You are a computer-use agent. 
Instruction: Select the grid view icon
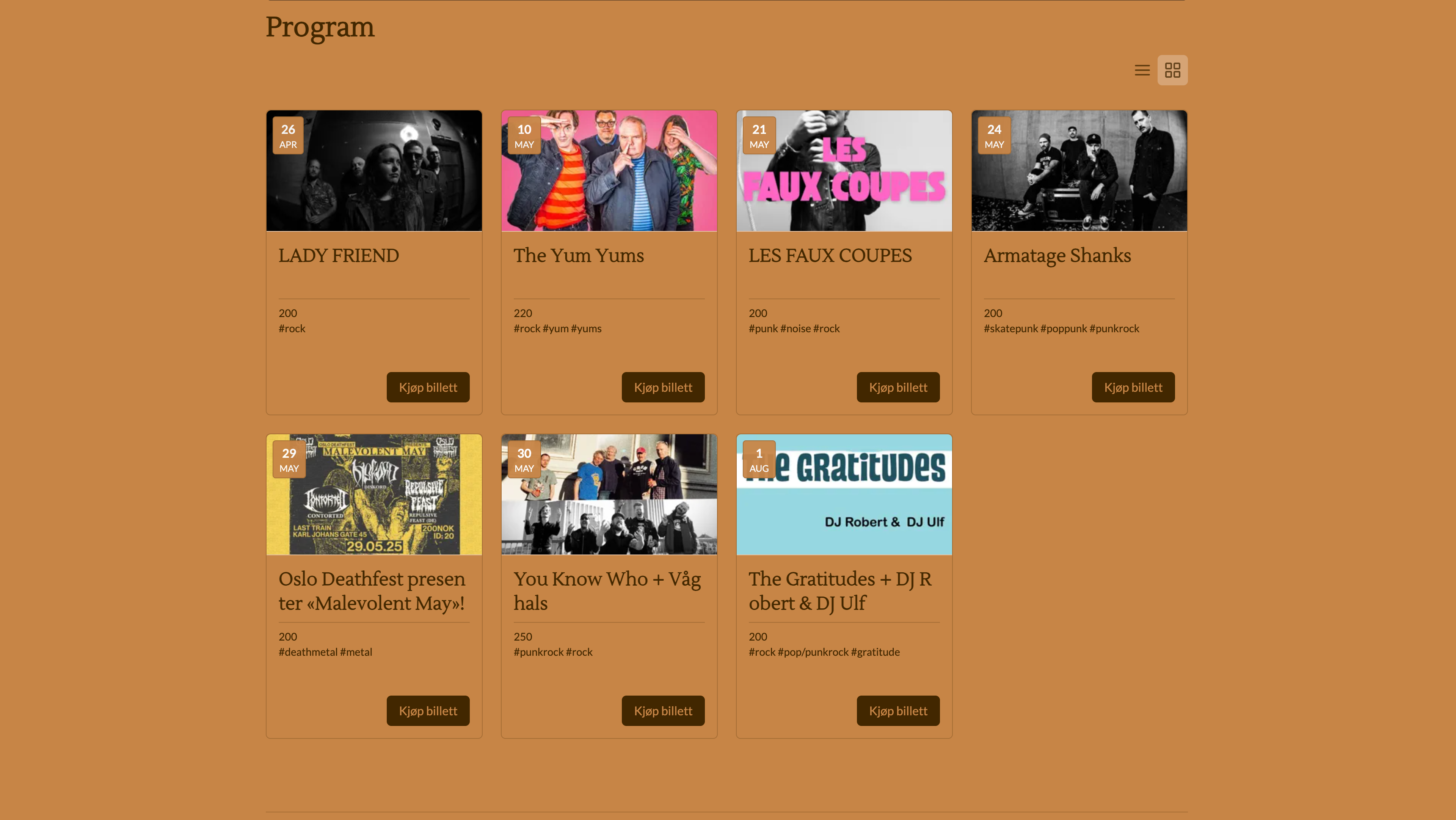point(1172,70)
